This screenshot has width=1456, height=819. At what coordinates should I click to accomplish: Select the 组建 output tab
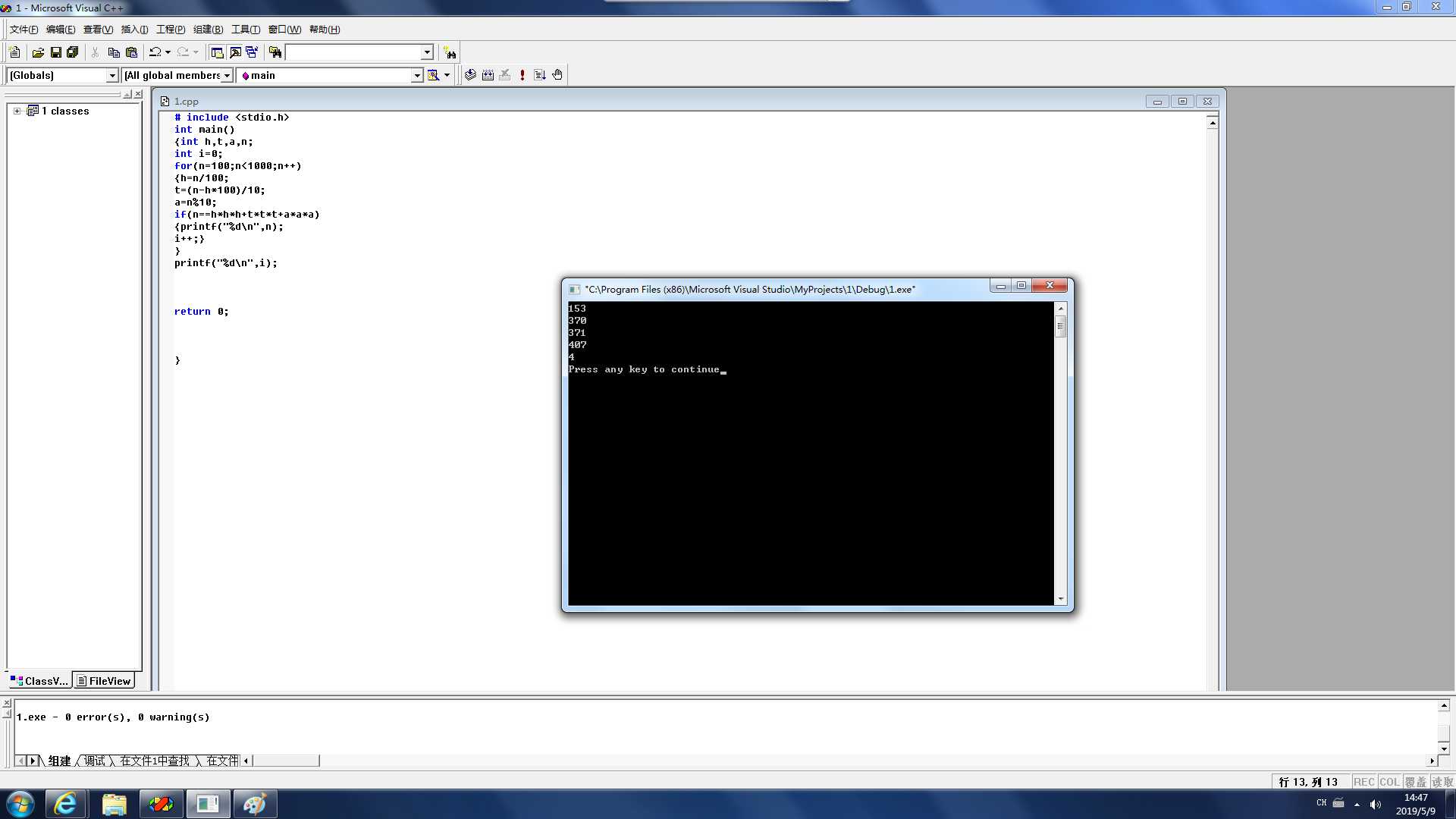click(59, 761)
